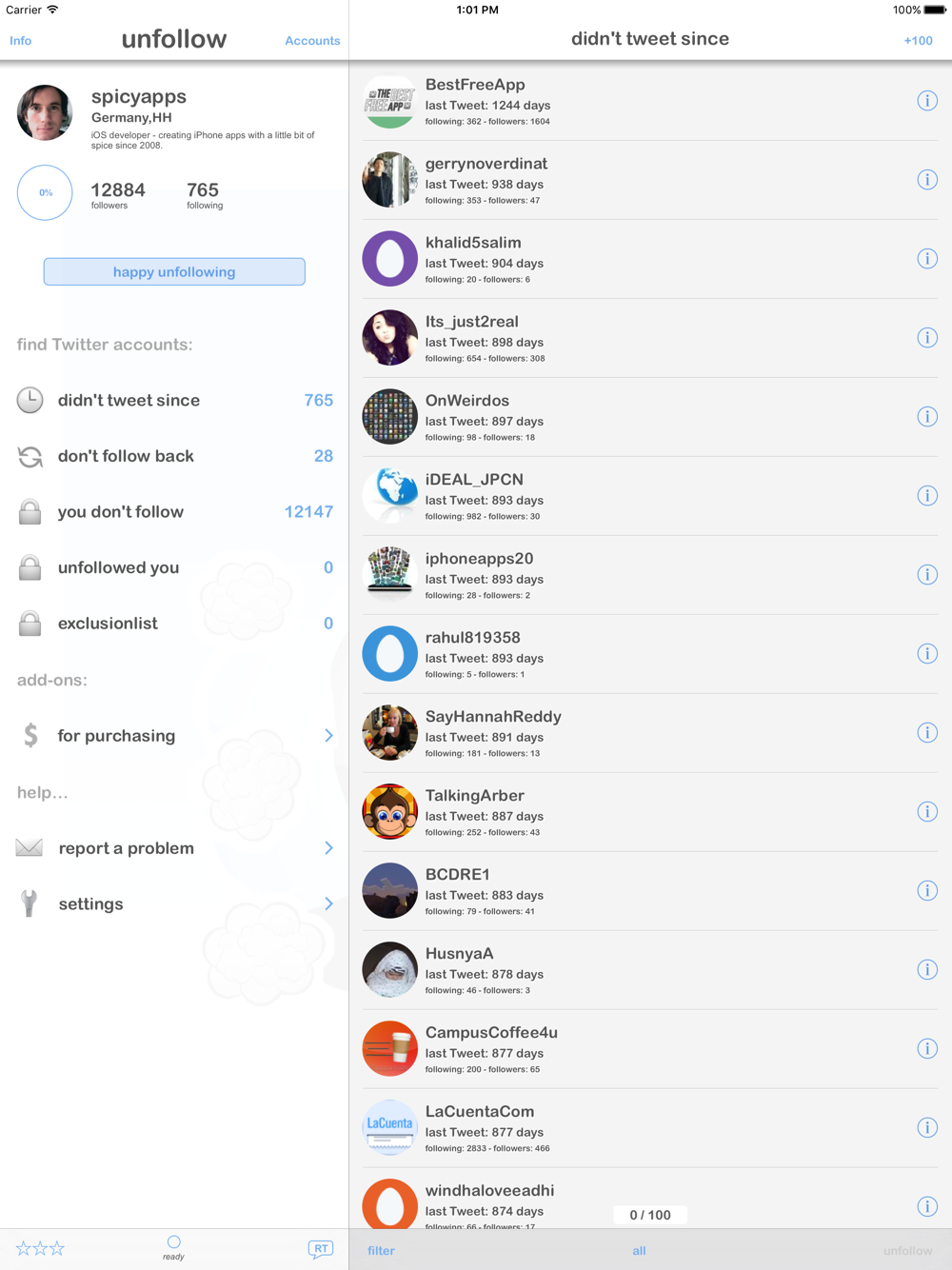
Task: Tap the star rating icon
Action: point(40,1248)
